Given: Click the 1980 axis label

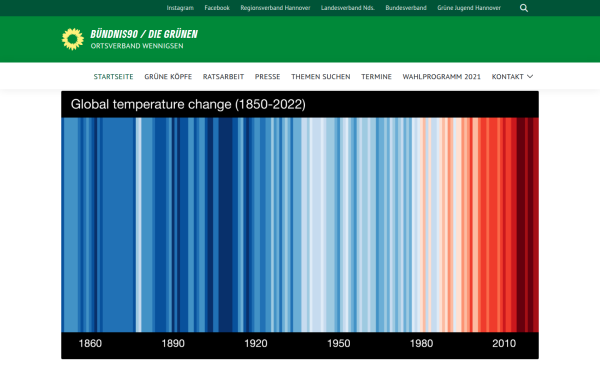Looking at the screenshot, I should (x=421, y=343).
